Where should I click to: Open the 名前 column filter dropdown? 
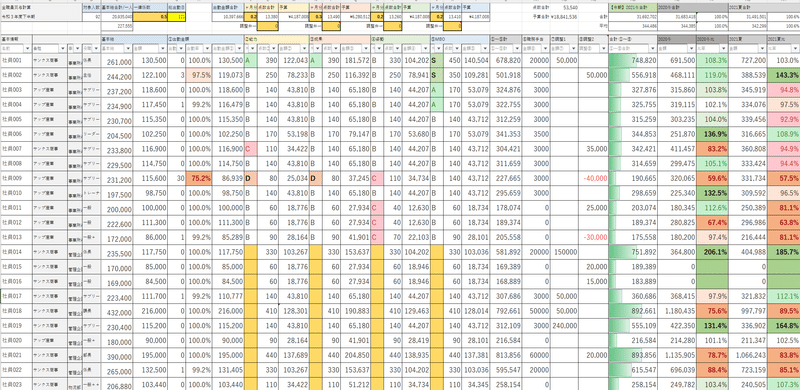pos(28,48)
